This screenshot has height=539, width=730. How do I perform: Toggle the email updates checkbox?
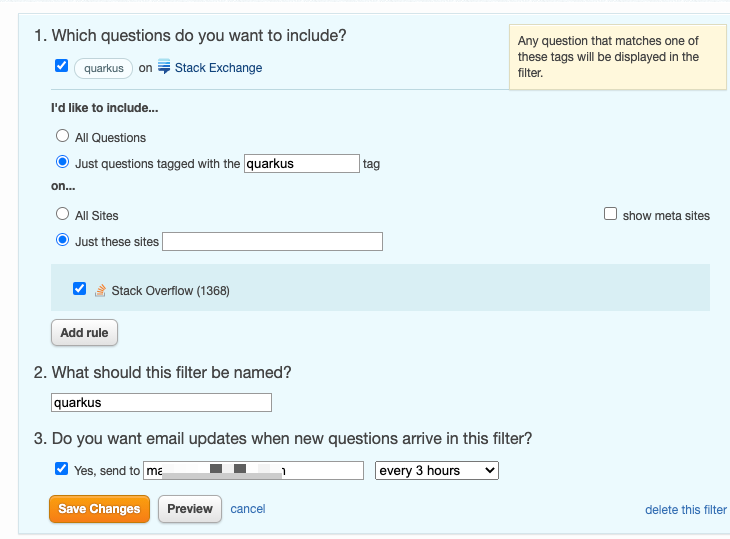62,469
